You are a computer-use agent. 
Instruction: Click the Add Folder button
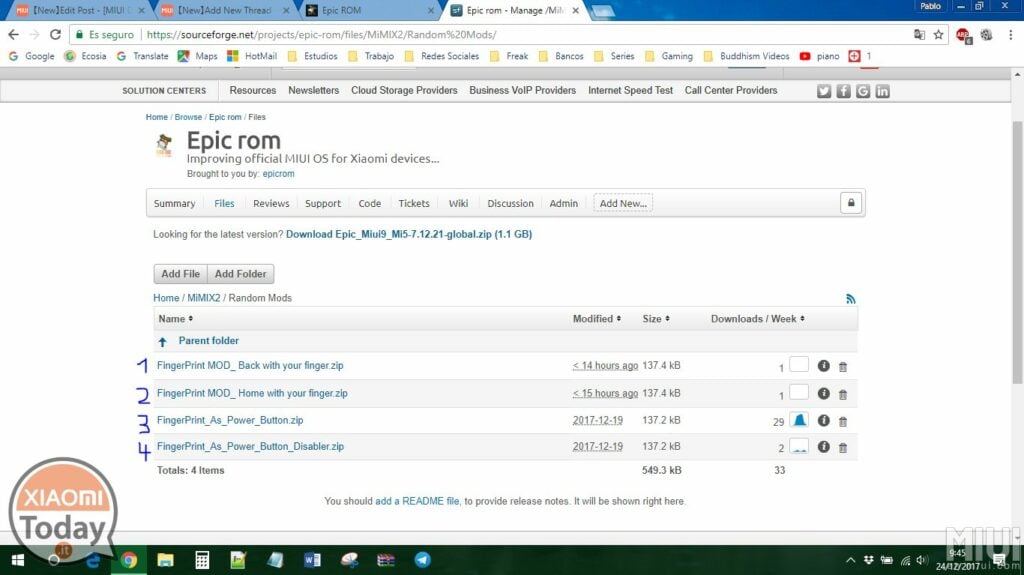point(240,274)
